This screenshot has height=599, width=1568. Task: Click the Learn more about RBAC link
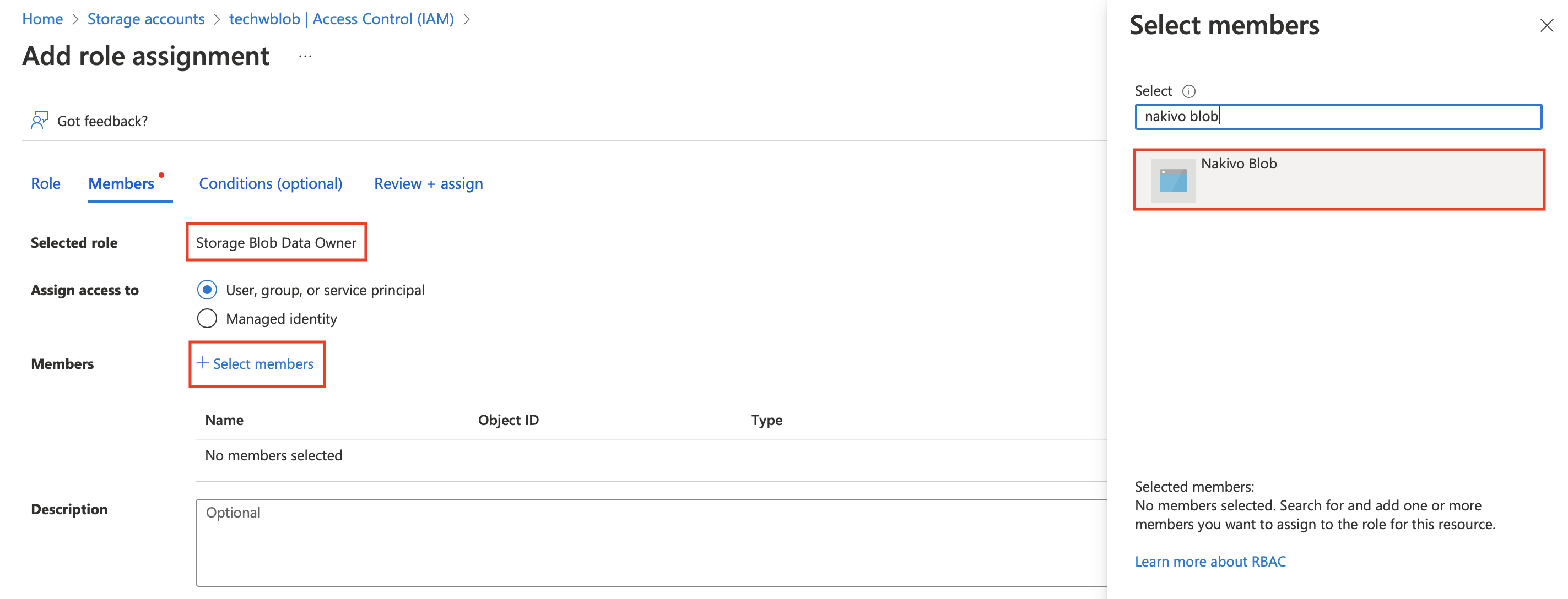(1209, 562)
